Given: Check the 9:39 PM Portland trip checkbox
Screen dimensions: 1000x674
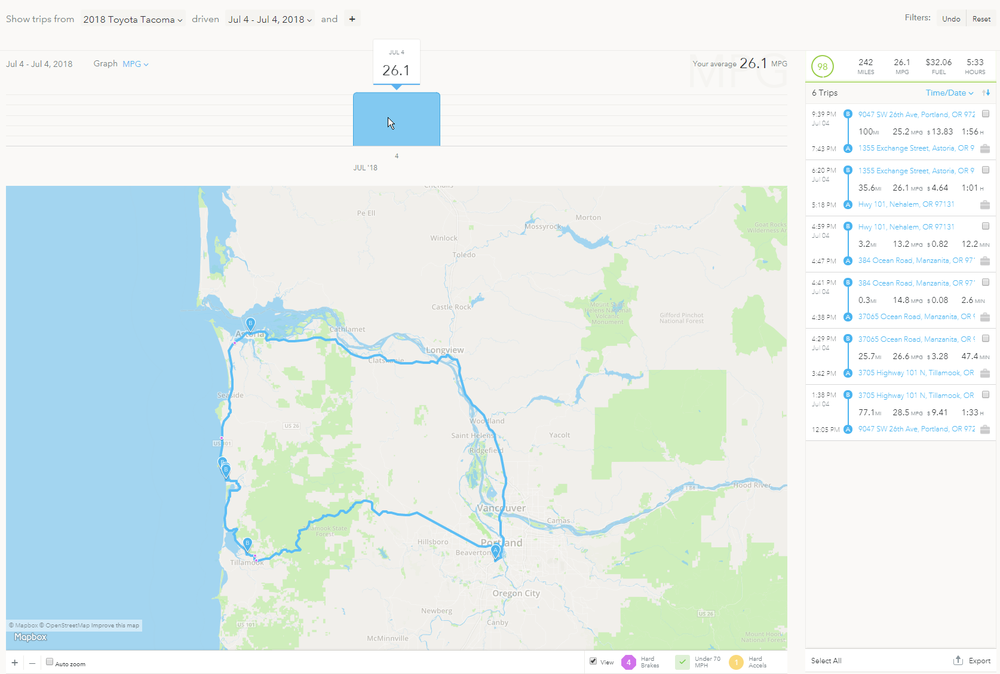Looking at the screenshot, I should click(x=985, y=114).
